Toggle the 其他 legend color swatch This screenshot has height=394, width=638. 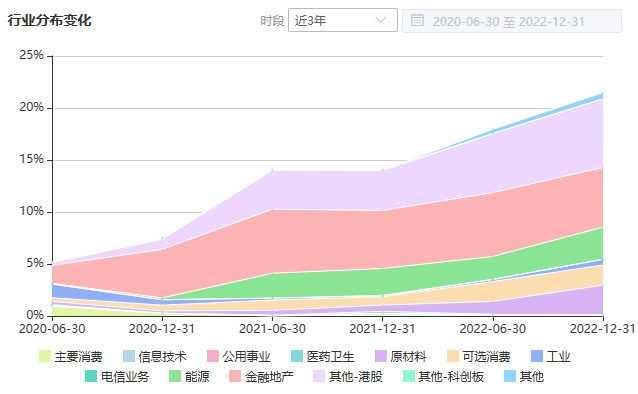510,376
